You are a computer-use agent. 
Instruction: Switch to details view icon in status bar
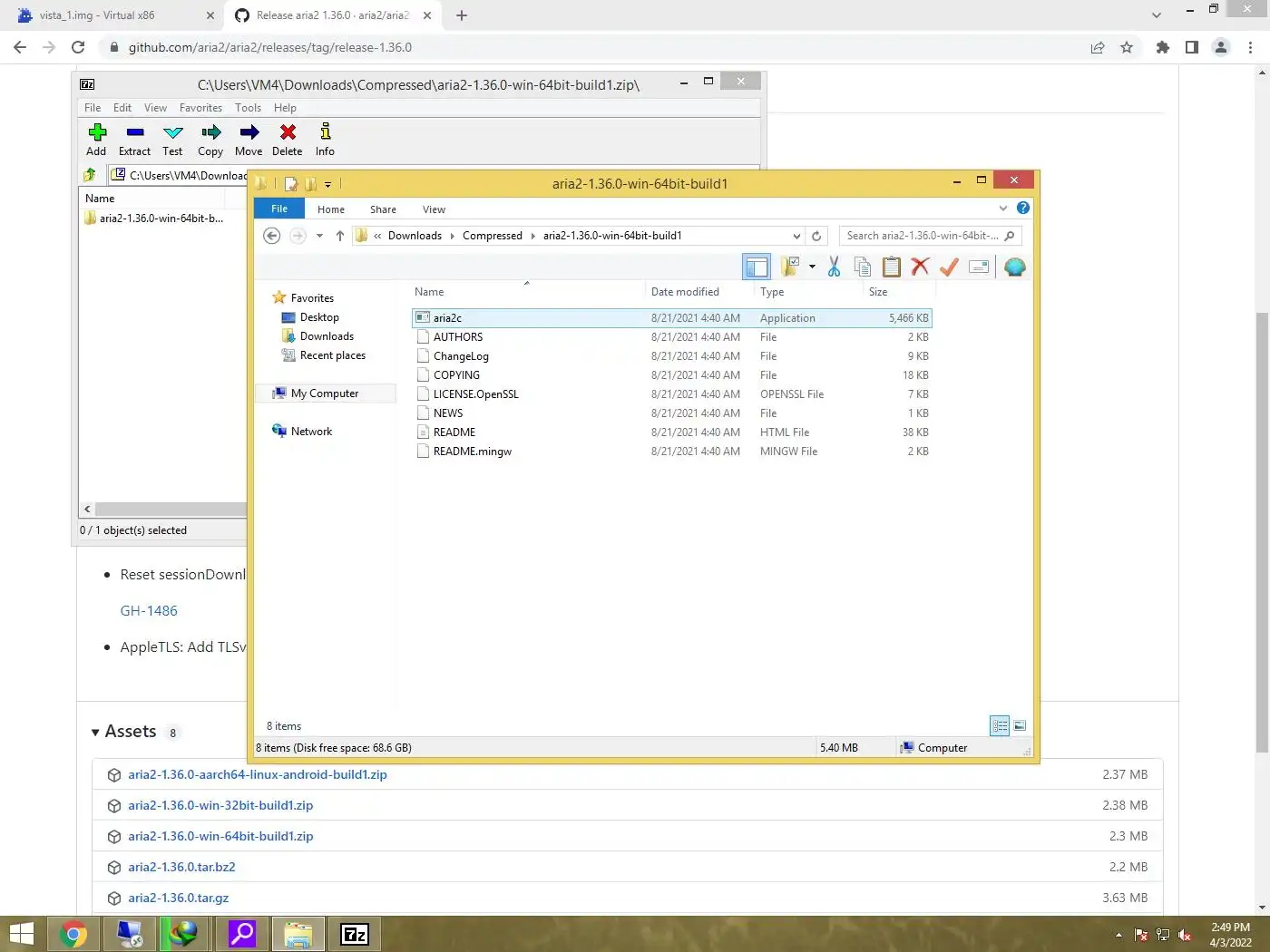(1000, 725)
